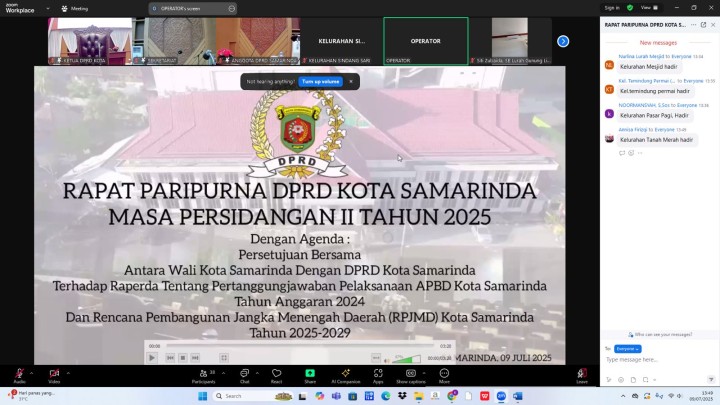Screen dimensions: 720x405
Task: Toggle Show captions
Action: coord(411,376)
